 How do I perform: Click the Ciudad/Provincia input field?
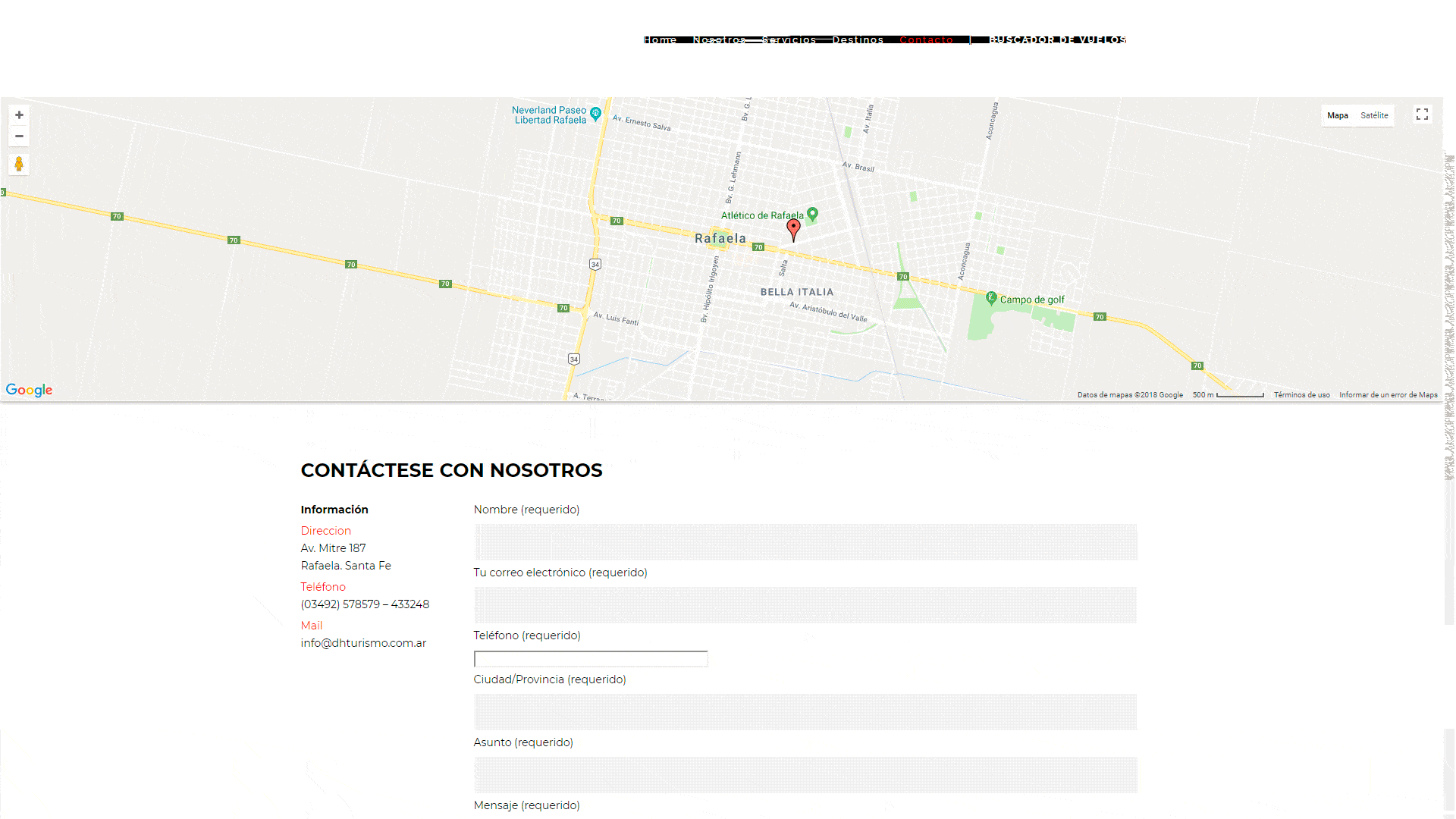coord(805,711)
